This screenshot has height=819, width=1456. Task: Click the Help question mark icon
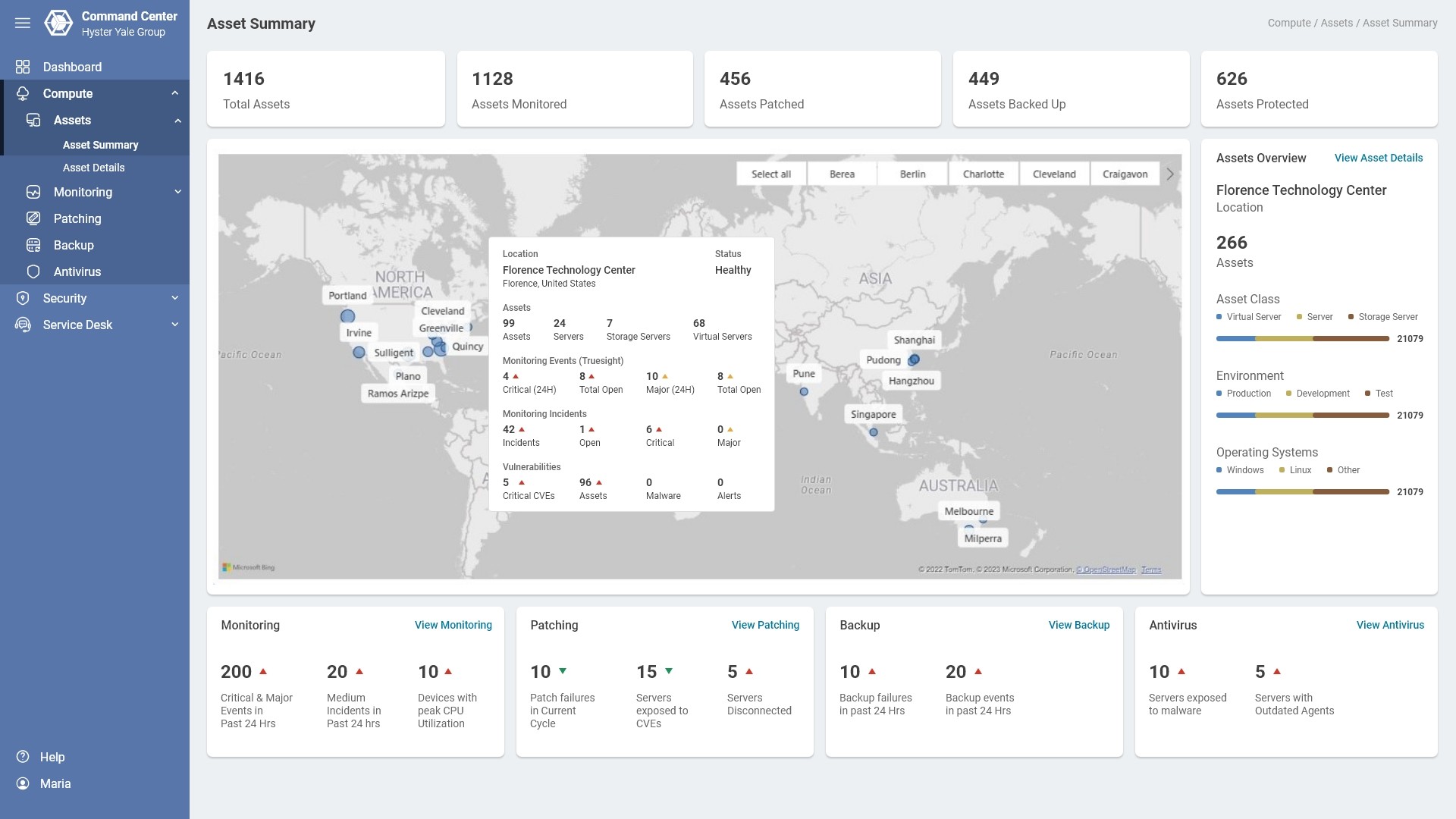(x=23, y=757)
